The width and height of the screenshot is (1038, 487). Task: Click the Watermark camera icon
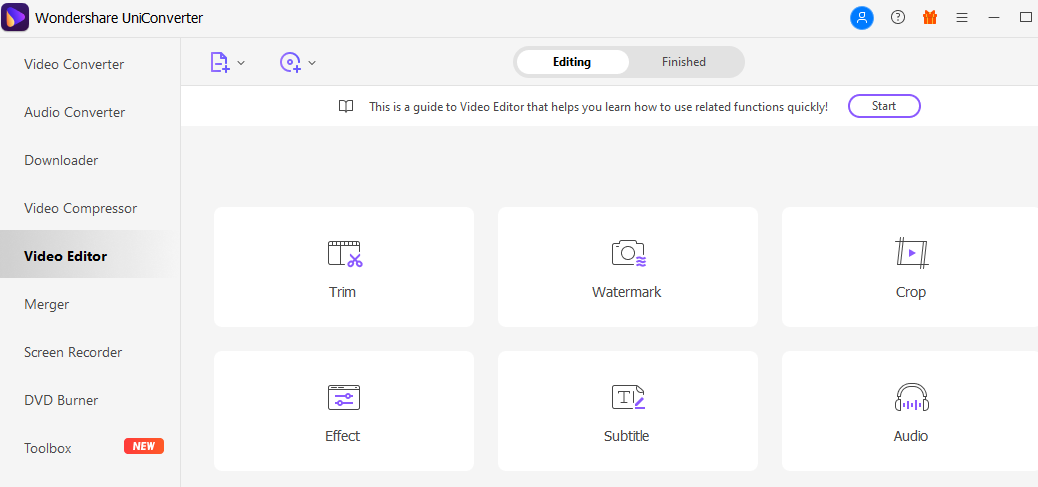click(628, 253)
